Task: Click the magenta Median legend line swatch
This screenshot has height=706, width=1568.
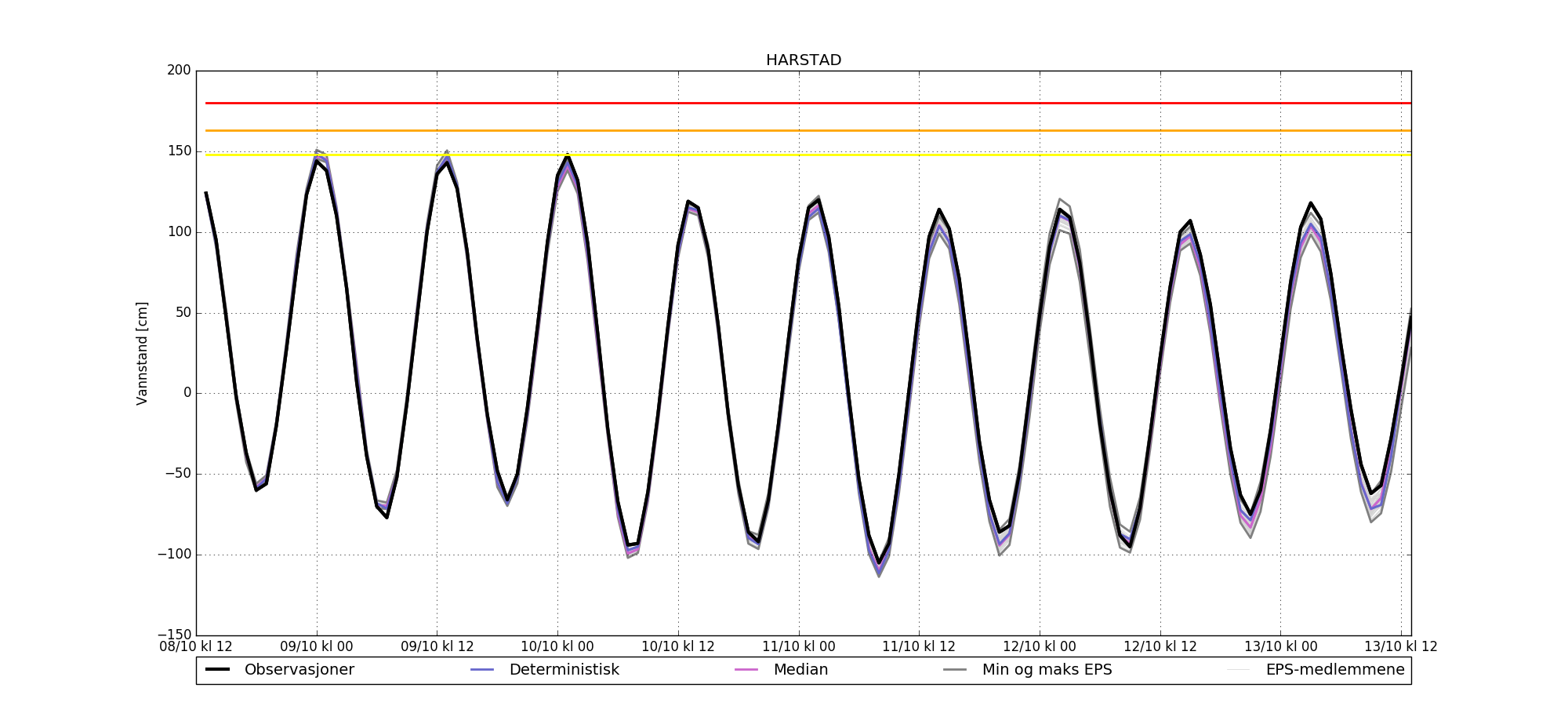Action: tap(746, 670)
